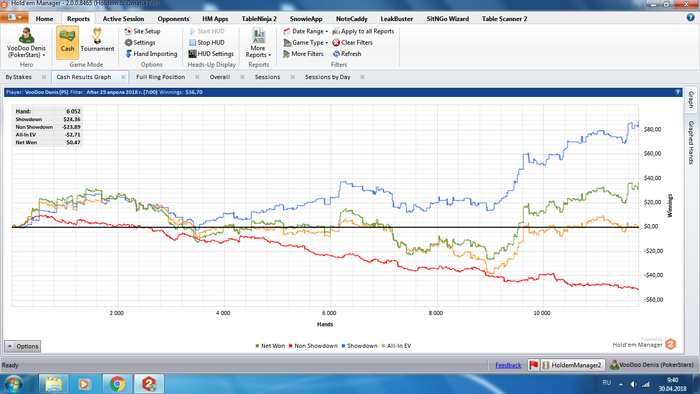Click the blue Showdown legend swatch

tap(343, 346)
